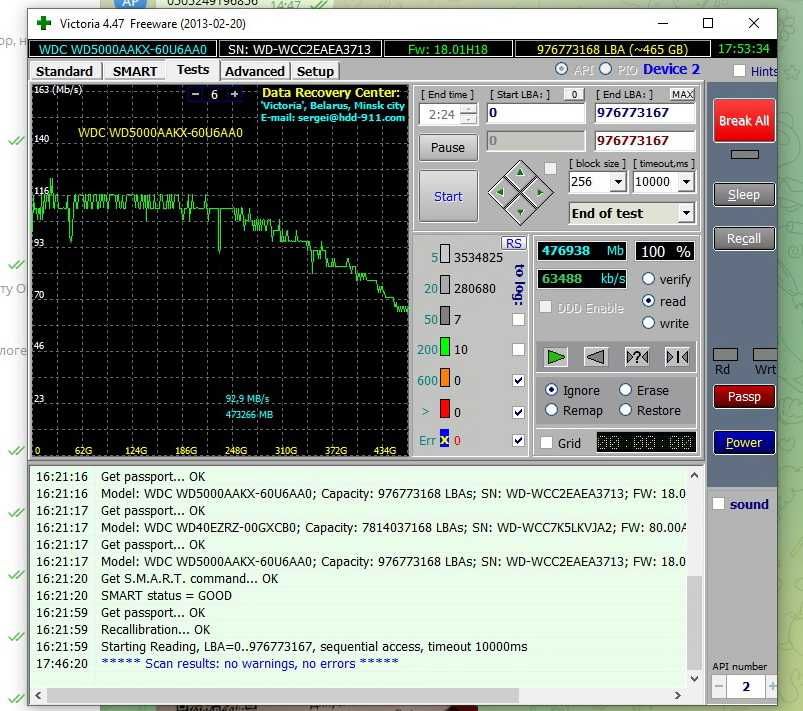Select the Restore radio option
803x711 pixels.
[x=625, y=410]
